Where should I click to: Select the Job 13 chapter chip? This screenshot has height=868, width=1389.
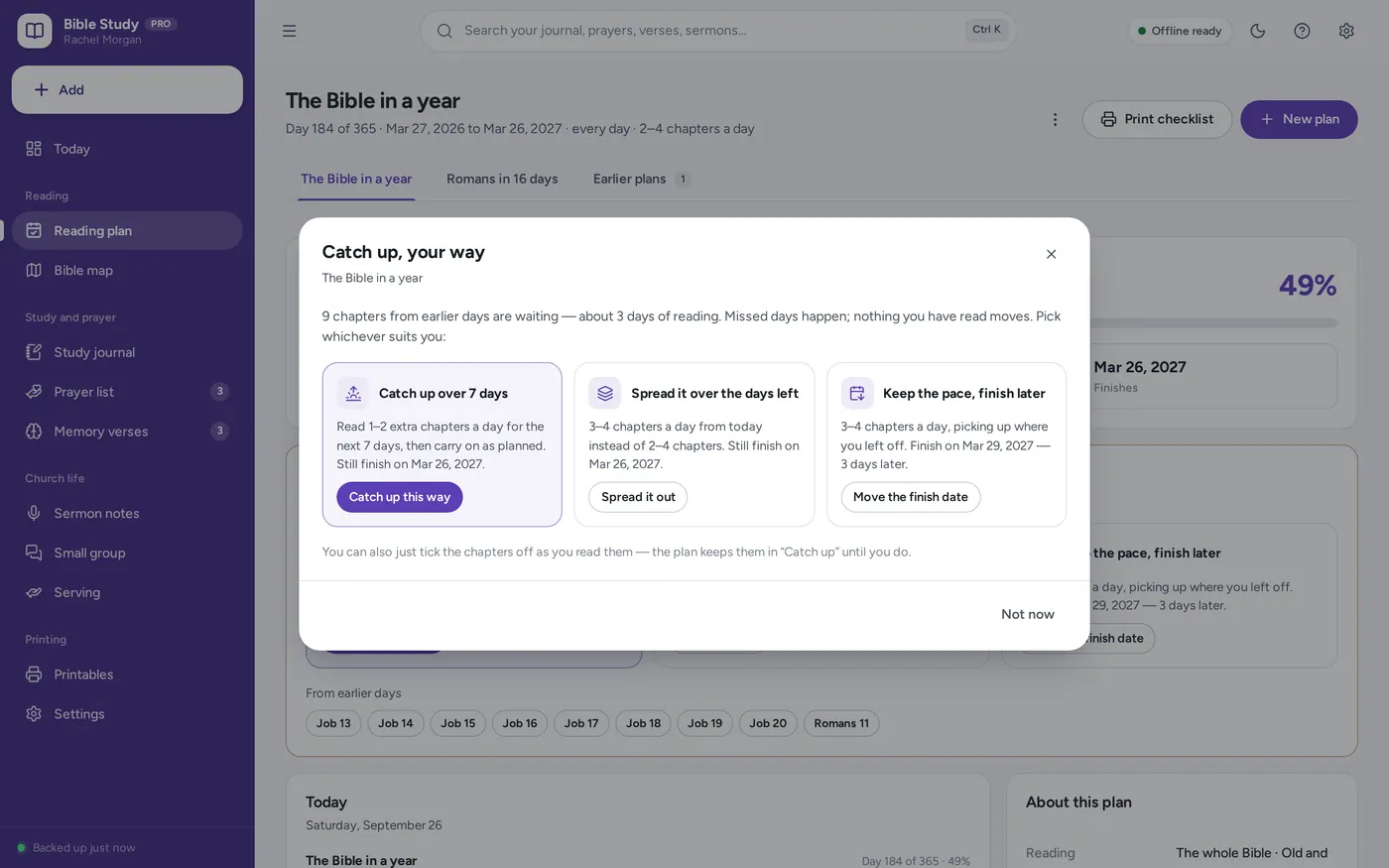pyautogui.click(x=333, y=723)
